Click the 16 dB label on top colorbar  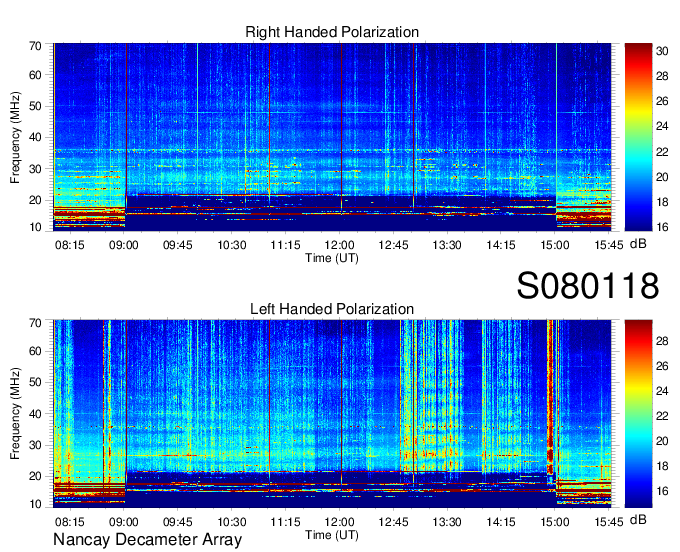(662, 226)
